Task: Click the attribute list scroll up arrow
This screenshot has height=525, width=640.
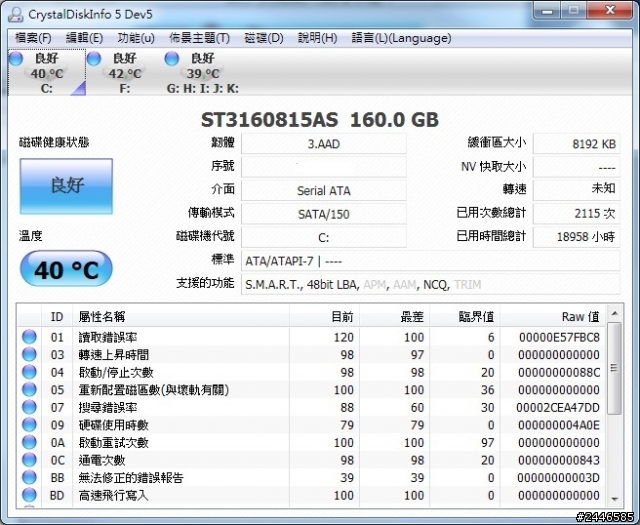Action: (614, 314)
